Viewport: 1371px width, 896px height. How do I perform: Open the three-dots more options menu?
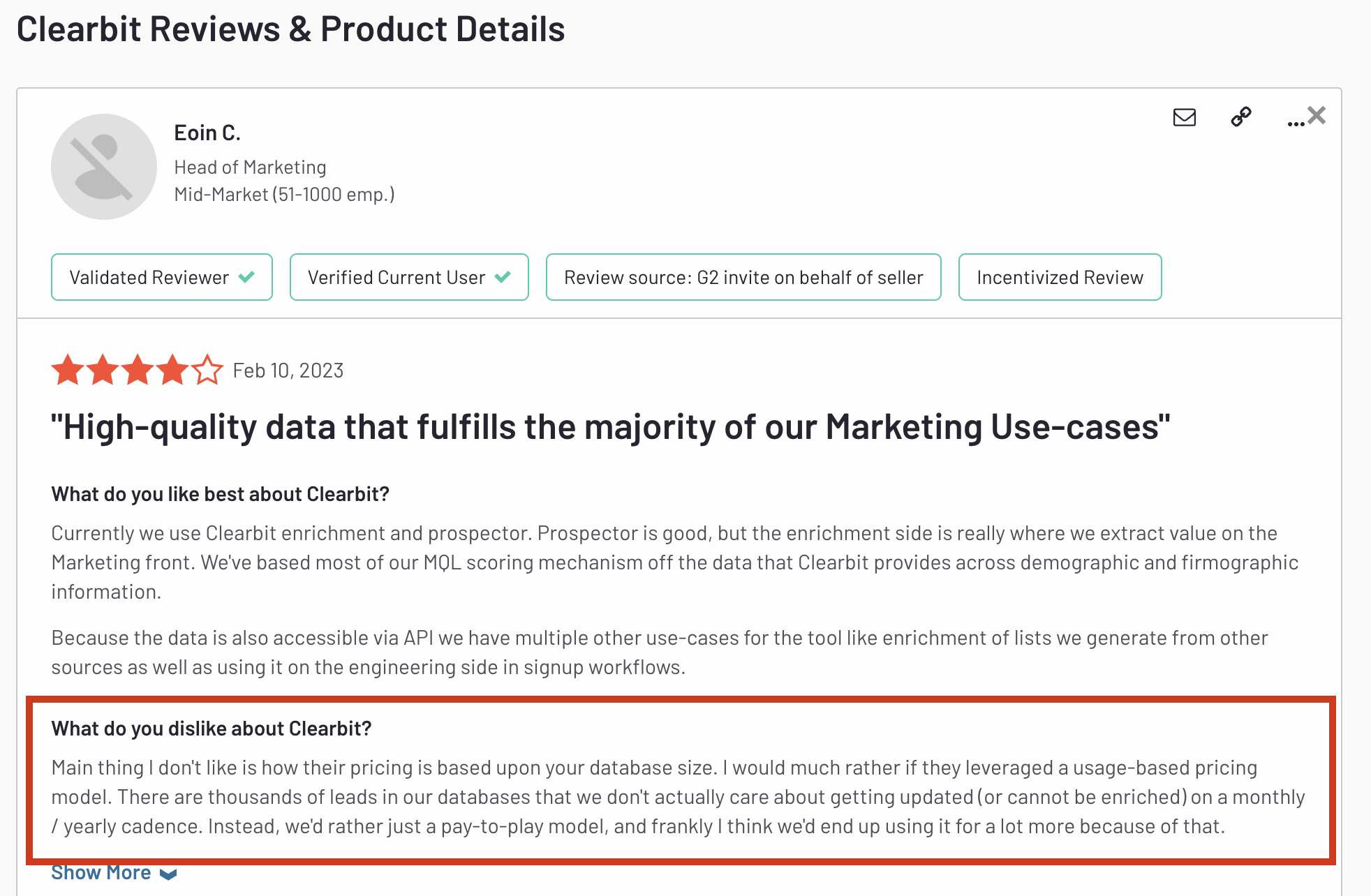1296,124
